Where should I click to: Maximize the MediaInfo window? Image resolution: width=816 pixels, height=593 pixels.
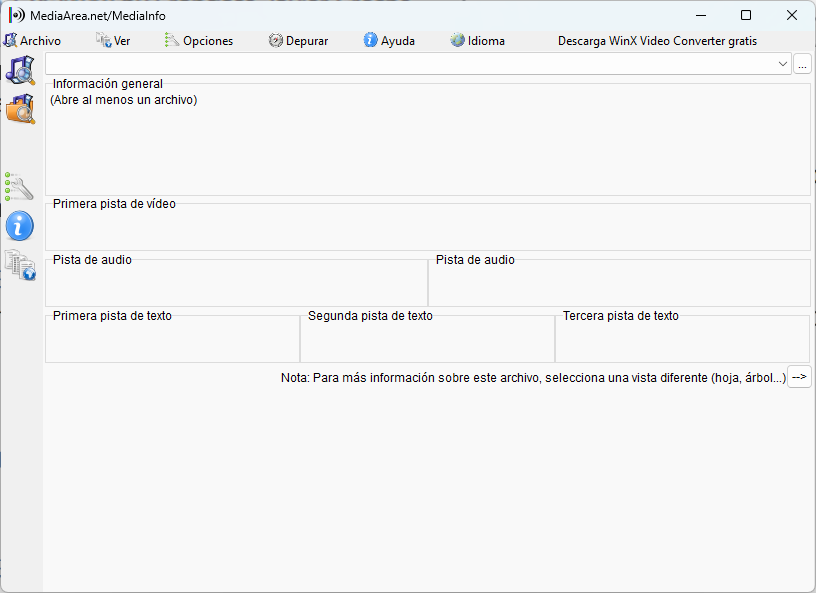[x=746, y=15]
